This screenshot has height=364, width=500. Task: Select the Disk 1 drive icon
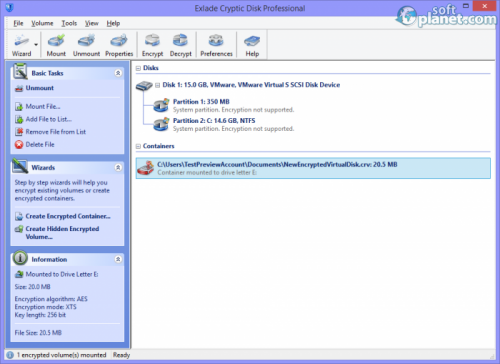pyautogui.click(x=144, y=86)
